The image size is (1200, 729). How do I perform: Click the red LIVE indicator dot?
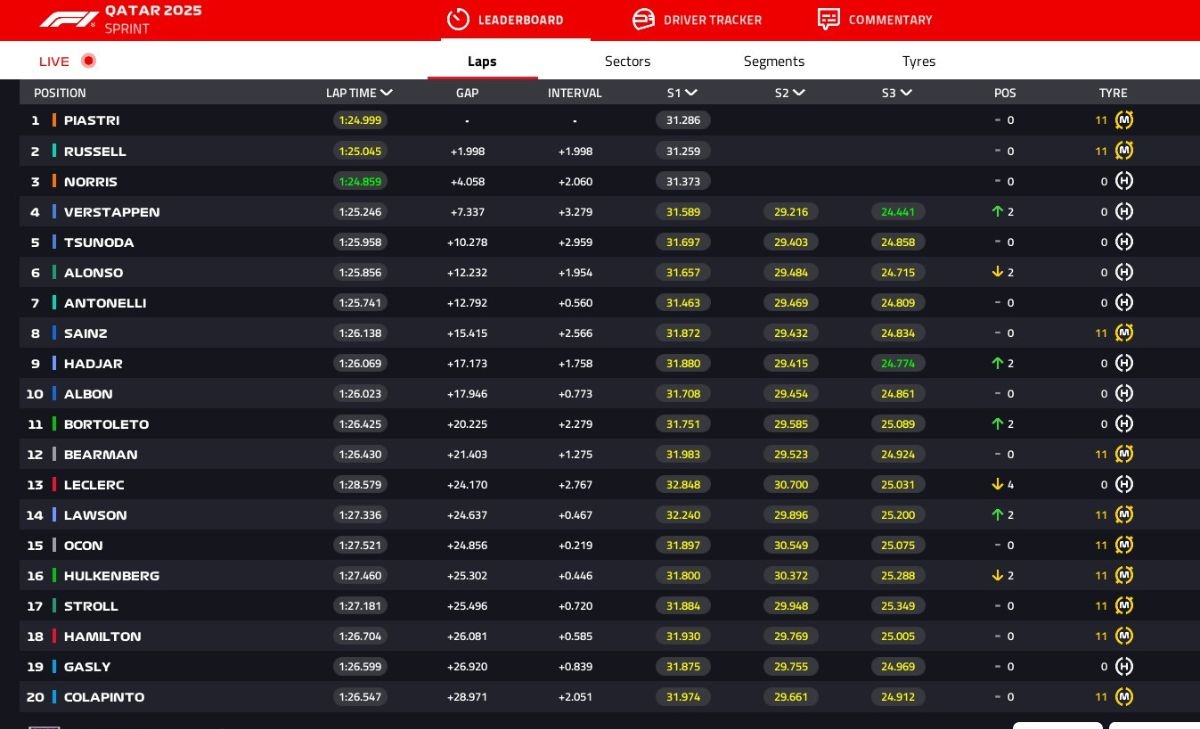88,61
